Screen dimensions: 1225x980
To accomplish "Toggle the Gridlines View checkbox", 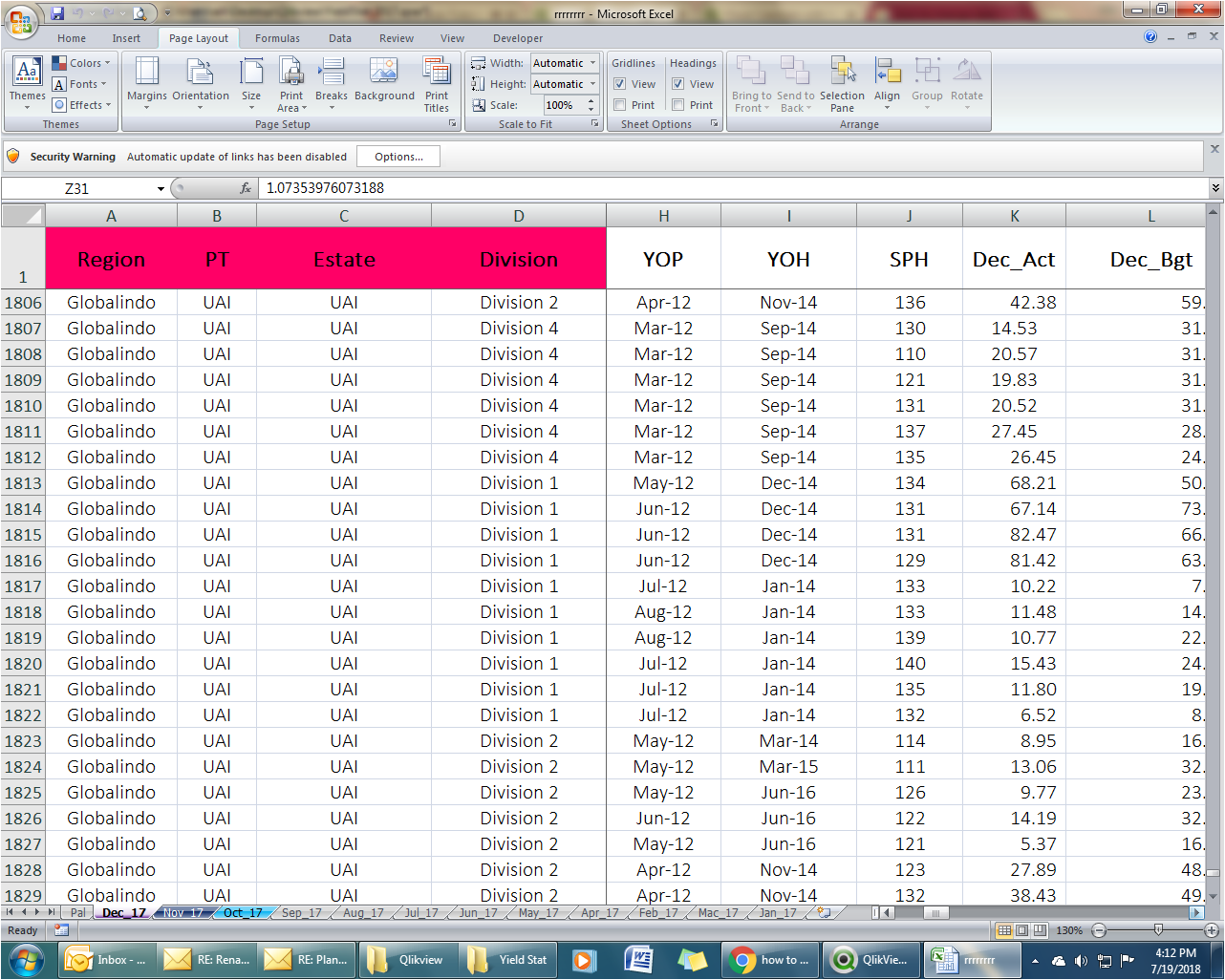I will tap(620, 84).
